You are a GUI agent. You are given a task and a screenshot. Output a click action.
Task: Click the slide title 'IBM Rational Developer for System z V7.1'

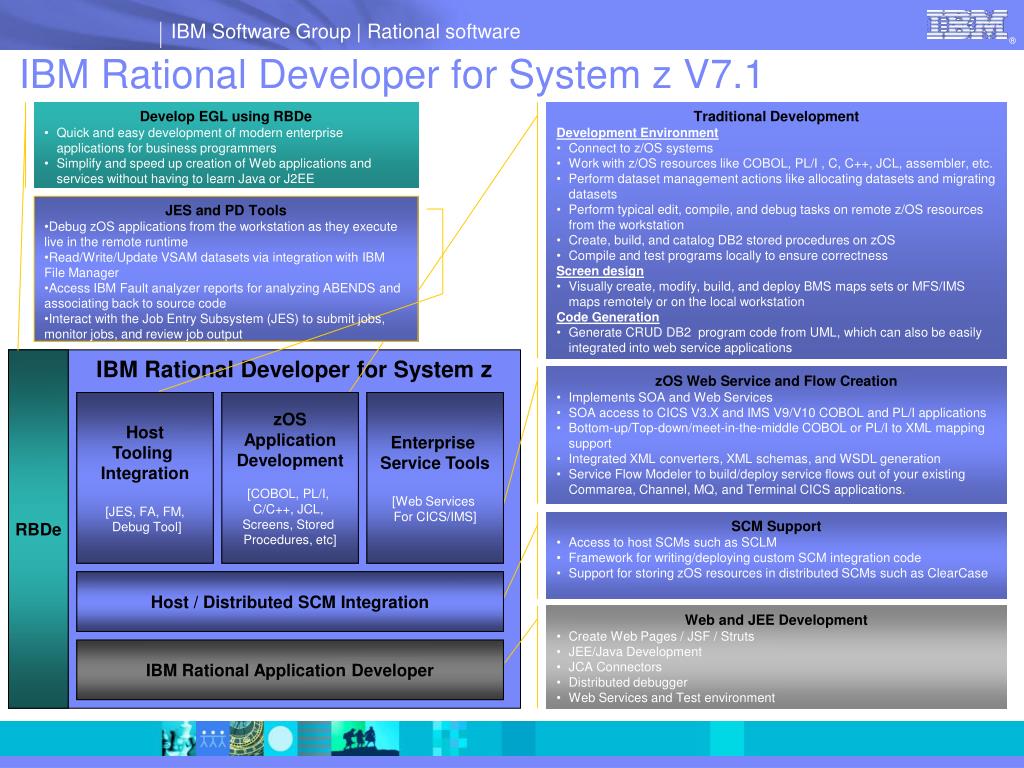(x=391, y=74)
